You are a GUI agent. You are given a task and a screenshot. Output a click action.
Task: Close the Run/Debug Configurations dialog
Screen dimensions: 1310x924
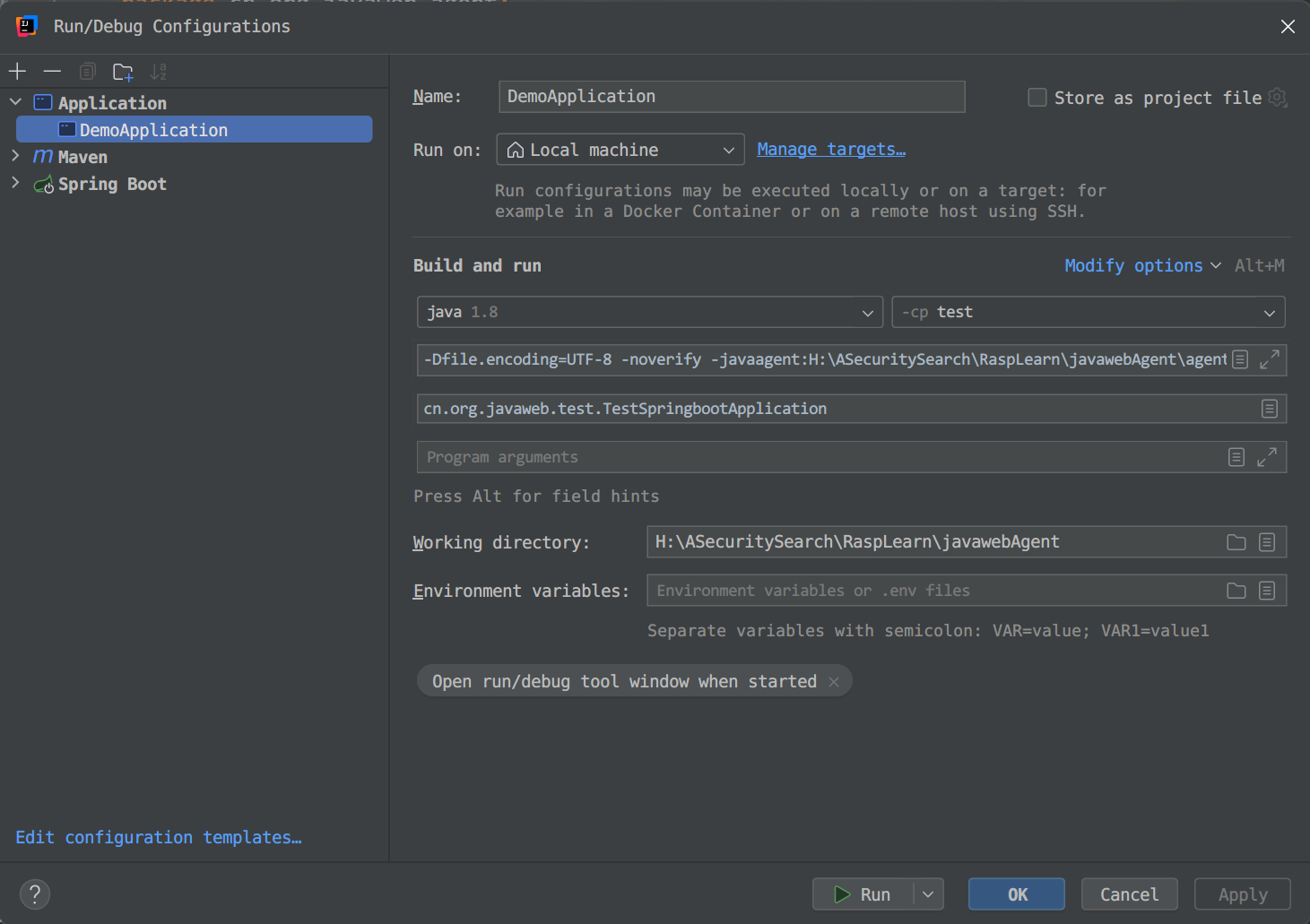(1288, 27)
